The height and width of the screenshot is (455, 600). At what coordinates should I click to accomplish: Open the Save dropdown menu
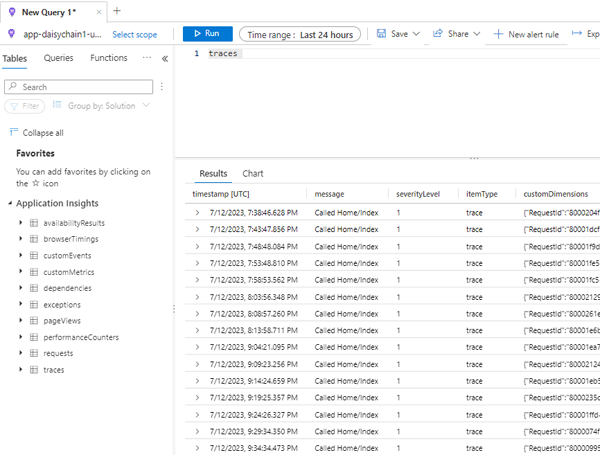point(395,34)
